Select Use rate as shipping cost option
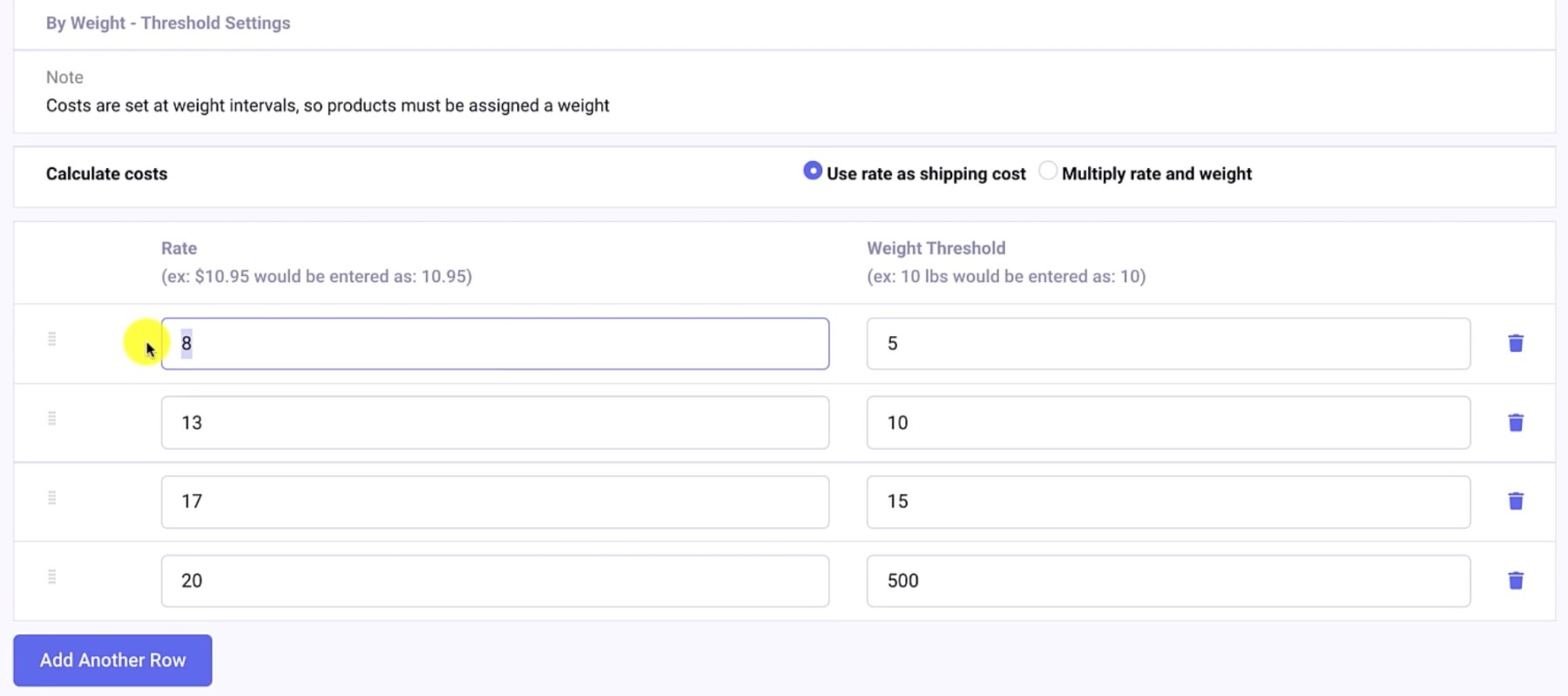Screen dimensions: 1568x696 tap(812, 171)
